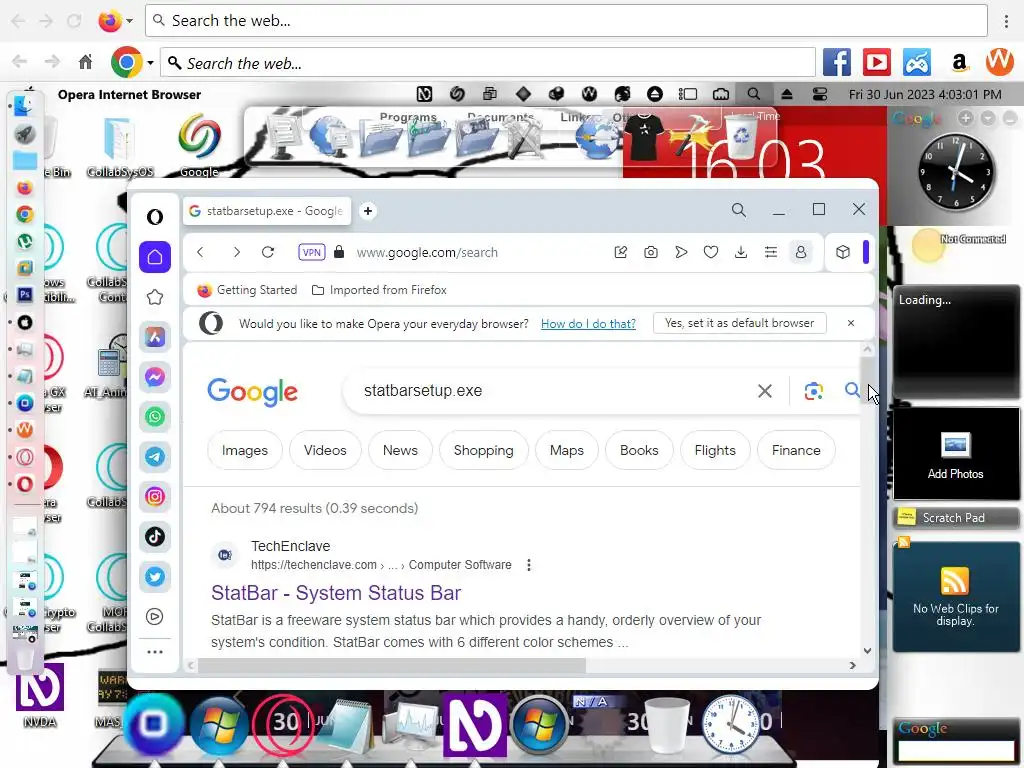Reload the Google search page
Viewport: 1024px width, 768px height.
click(x=268, y=252)
